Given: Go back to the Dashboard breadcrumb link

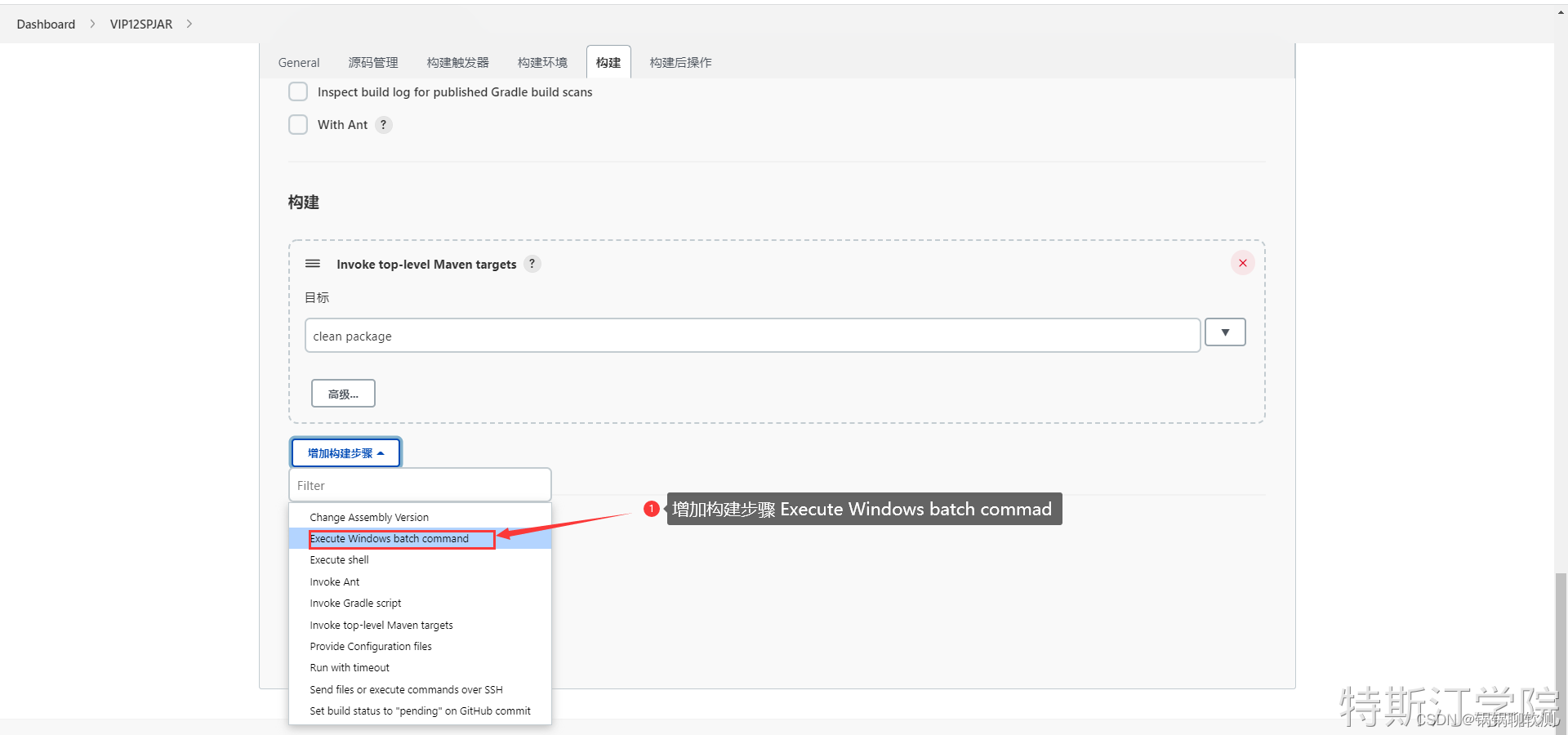Looking at the screenshot, I should [x=45, y=24].
